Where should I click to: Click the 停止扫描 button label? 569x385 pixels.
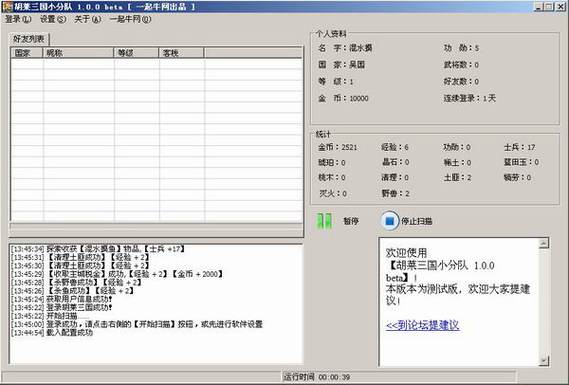pos(416,221)
